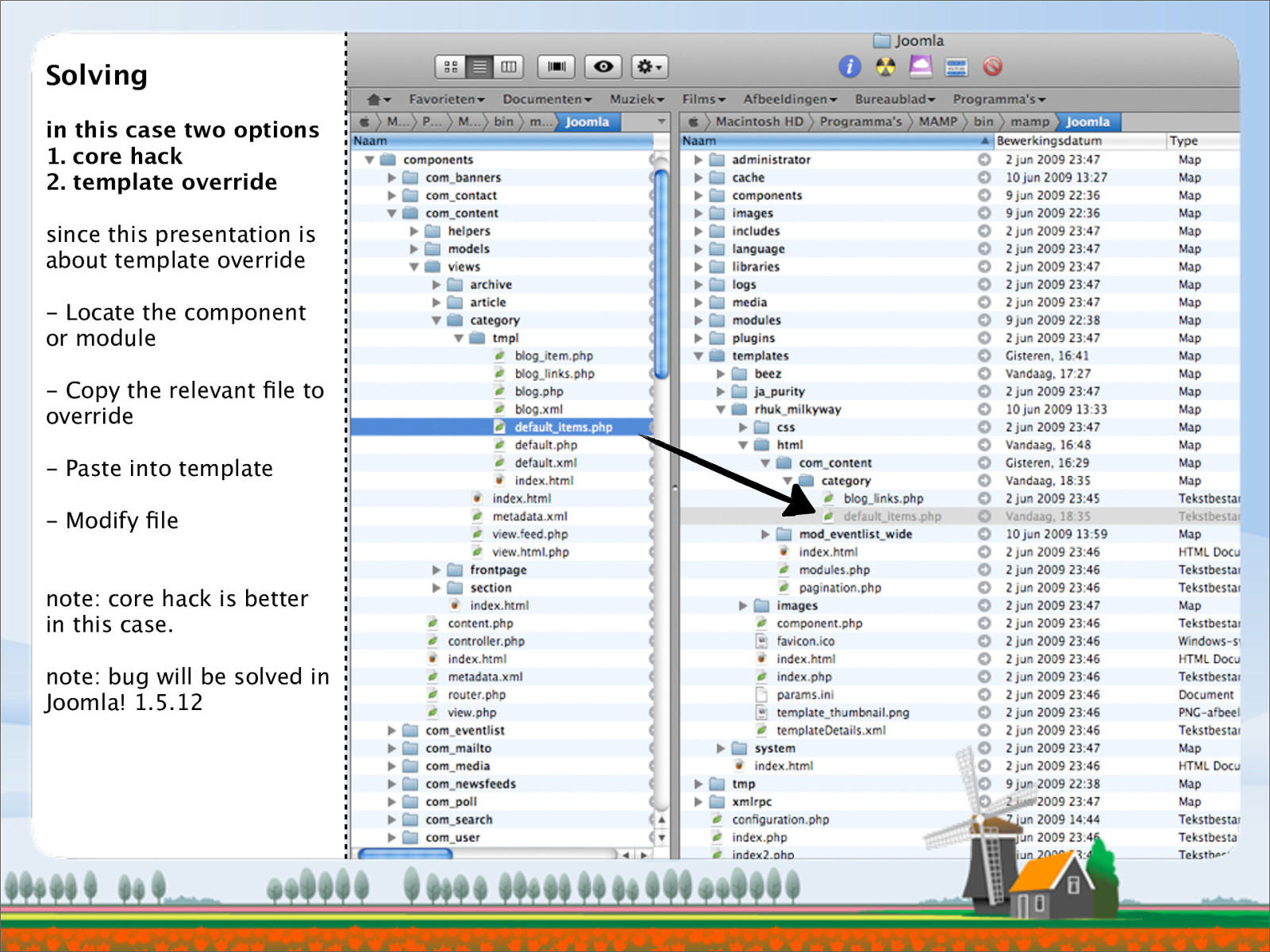This screenshot has height=952, width=1270.
Task: Click Macintosh HD in the right path bar
Action: pos(759,121)
